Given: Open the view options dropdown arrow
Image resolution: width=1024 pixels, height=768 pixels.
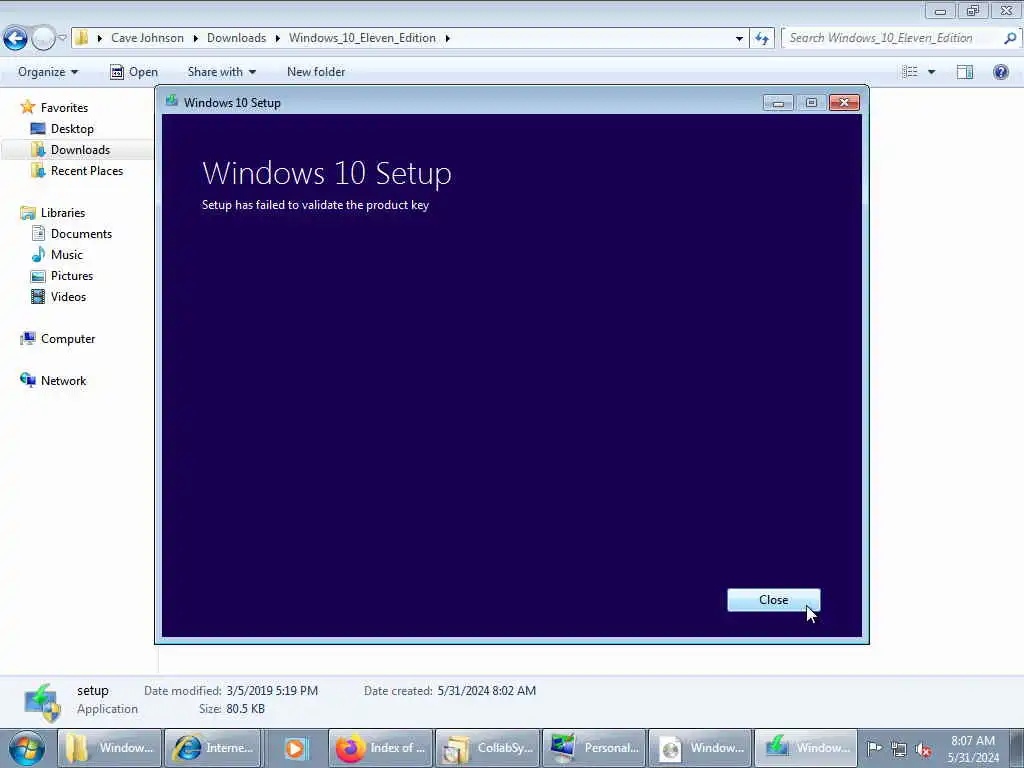Looking at the screenshot, I should pyautogui.click(x=931, y=72).
